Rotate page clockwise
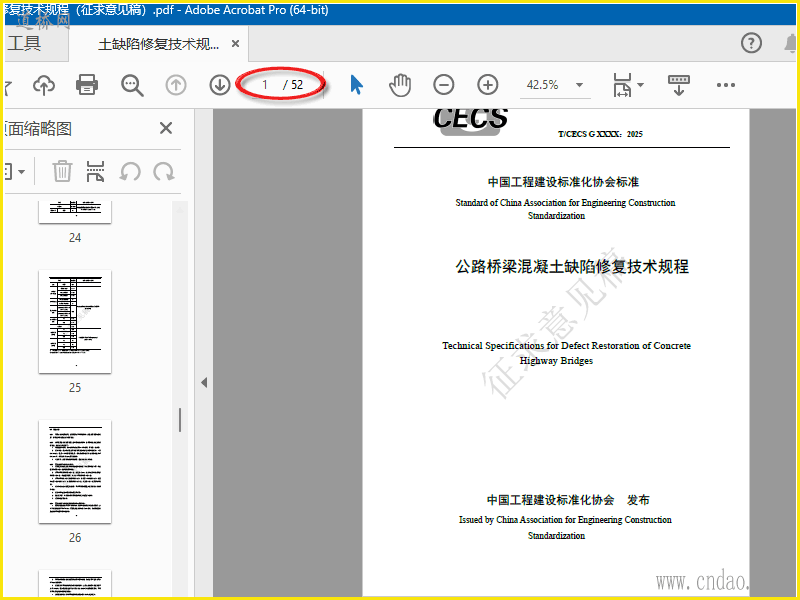This screenshot has height=600, width=800. pyautogui.click(x=164, y=171)
